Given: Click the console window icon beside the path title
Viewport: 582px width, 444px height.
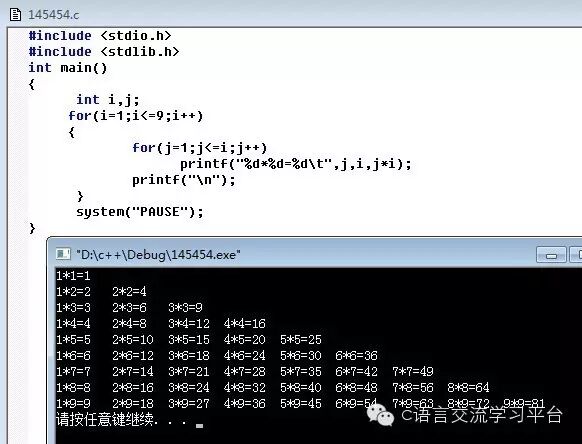Looking at the screenshot, I should 63,254.
